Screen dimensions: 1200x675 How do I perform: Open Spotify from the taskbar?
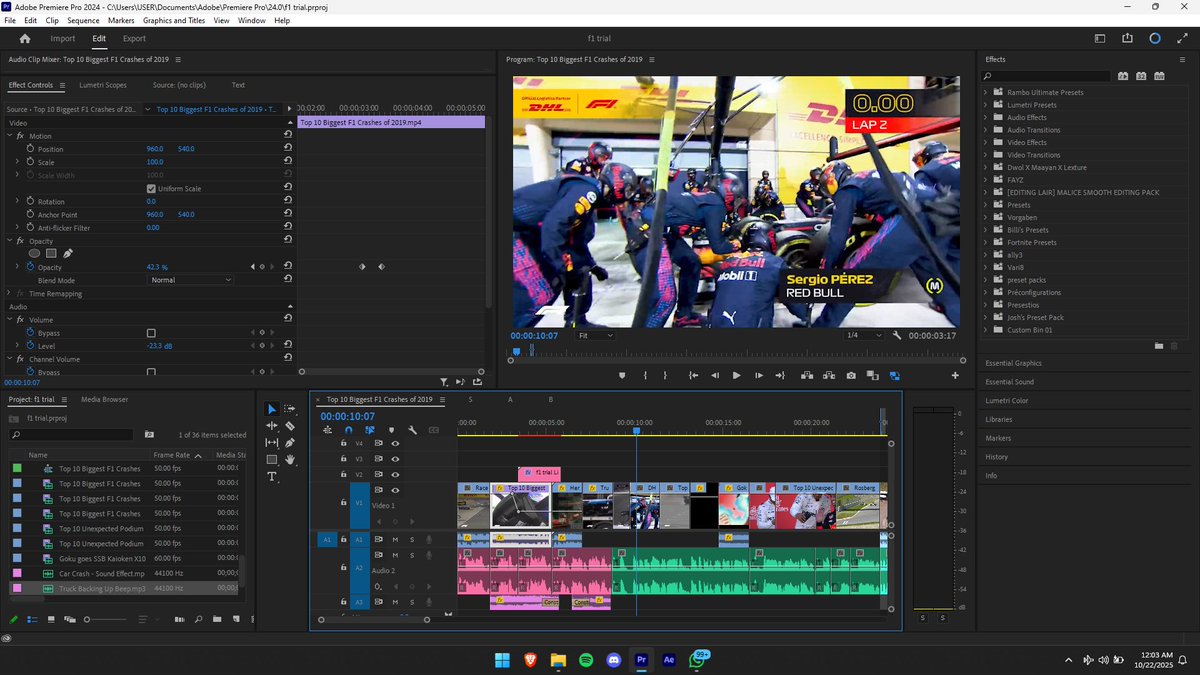pyautogui.click(x=586, y=660)
